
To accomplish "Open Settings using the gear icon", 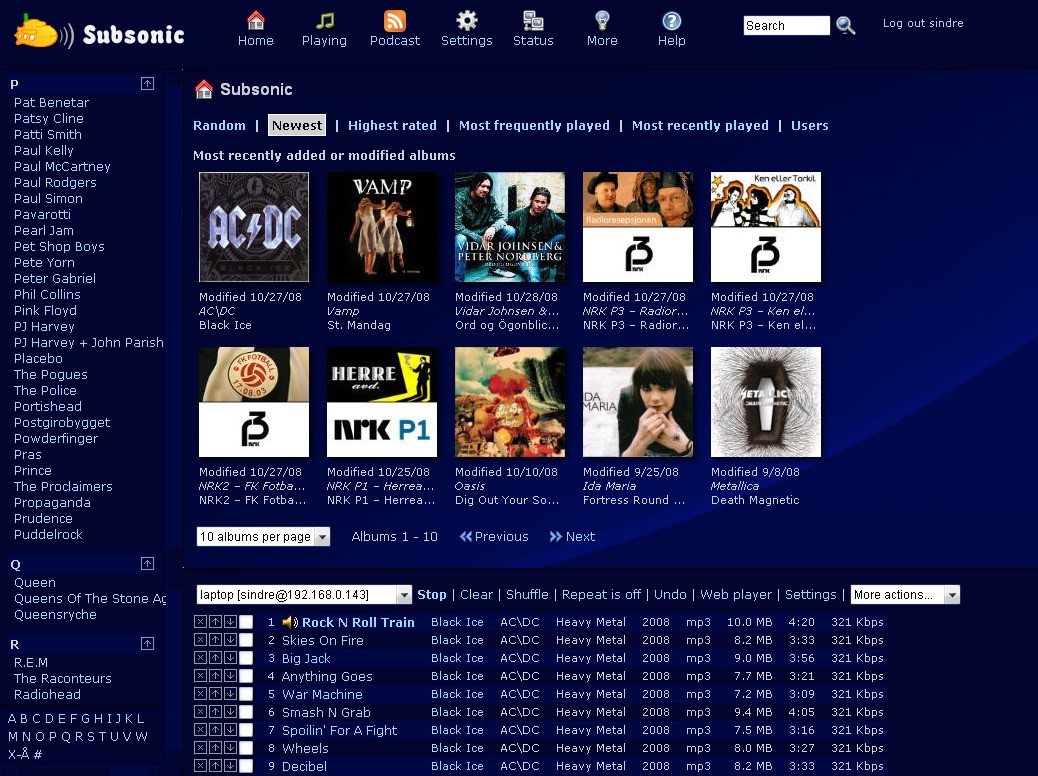I will [466, 20].
